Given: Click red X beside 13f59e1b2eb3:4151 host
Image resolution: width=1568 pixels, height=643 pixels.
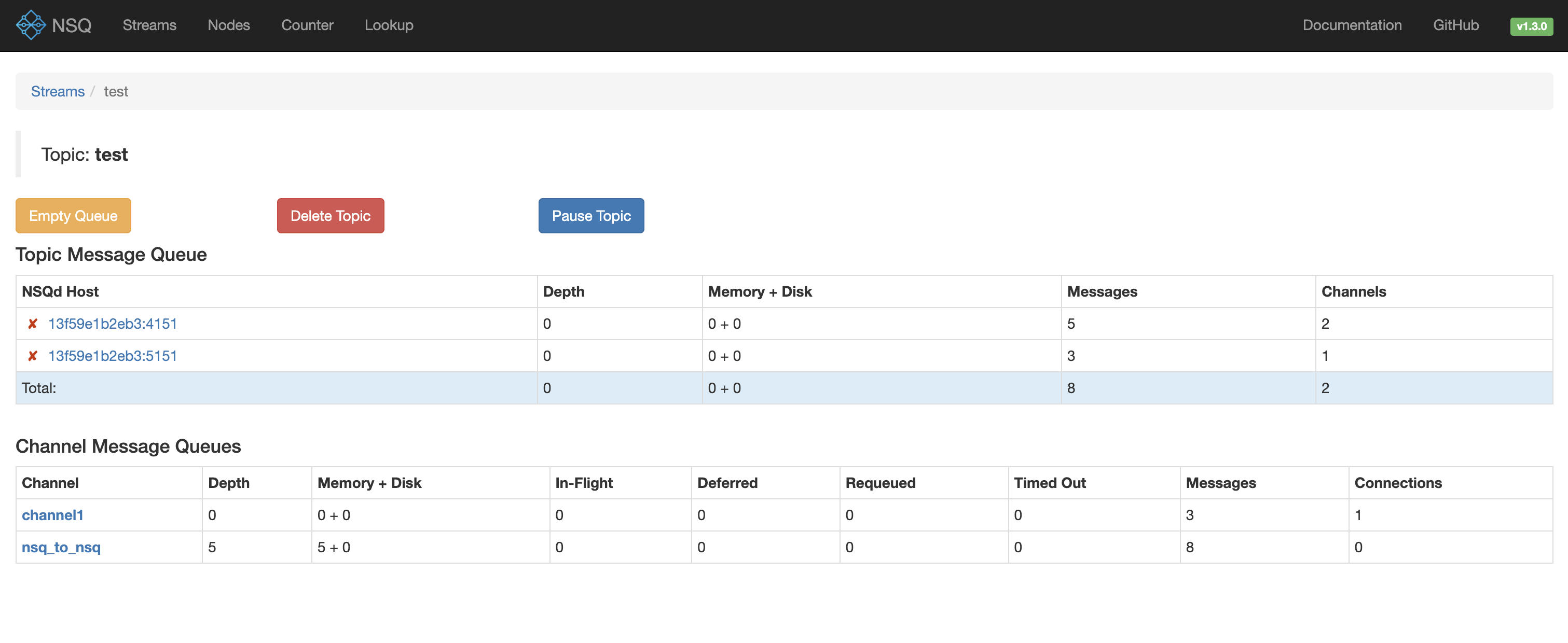Looking at the screenshot, I should [33, 324].
